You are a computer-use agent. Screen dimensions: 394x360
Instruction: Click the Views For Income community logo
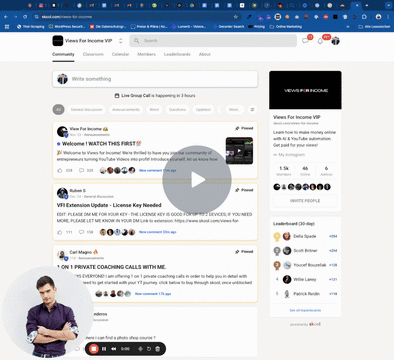pos(58,41)
